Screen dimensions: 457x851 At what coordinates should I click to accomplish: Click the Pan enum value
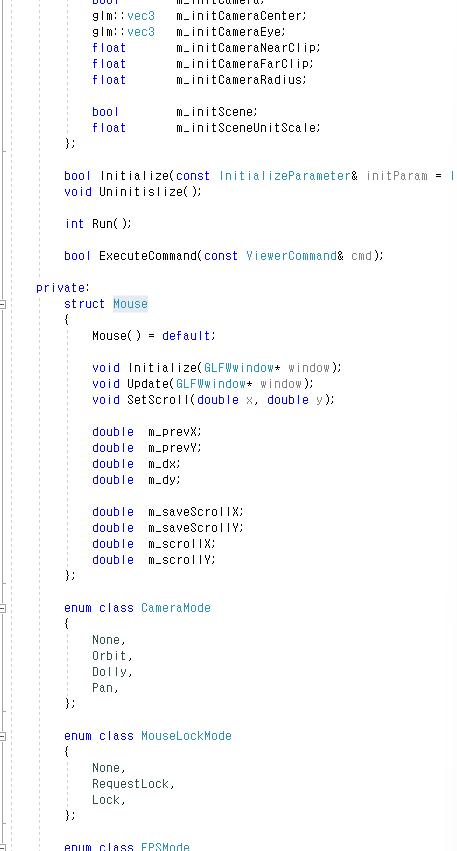tap(103, 688)
